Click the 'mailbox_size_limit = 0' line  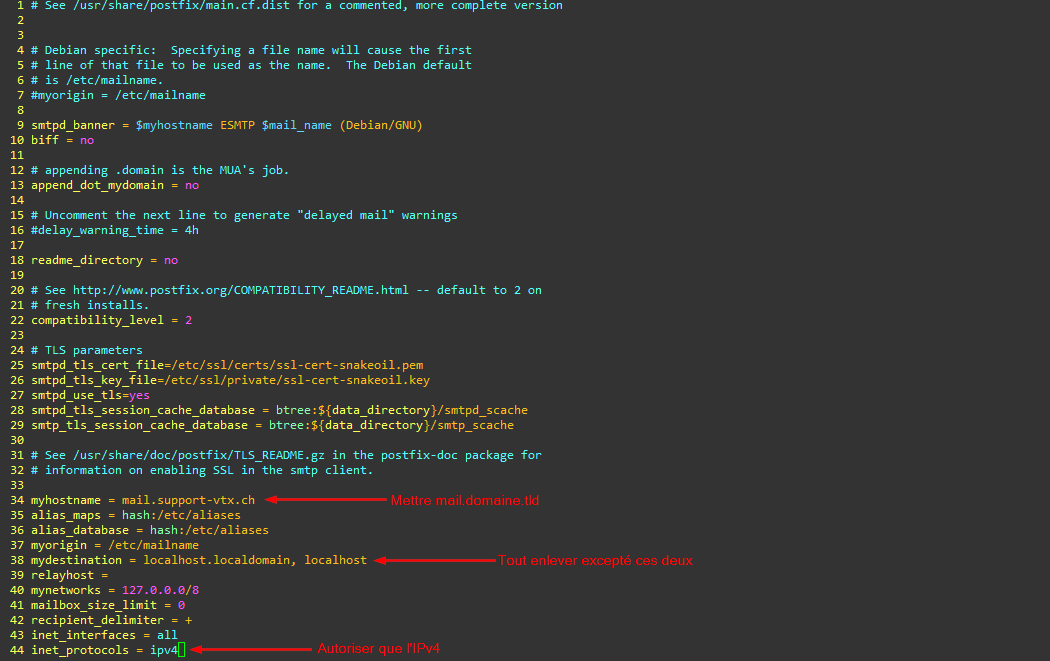pos(108,605)
